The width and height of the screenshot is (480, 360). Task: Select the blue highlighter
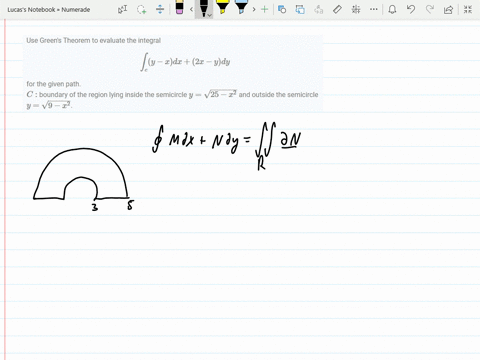241,8
